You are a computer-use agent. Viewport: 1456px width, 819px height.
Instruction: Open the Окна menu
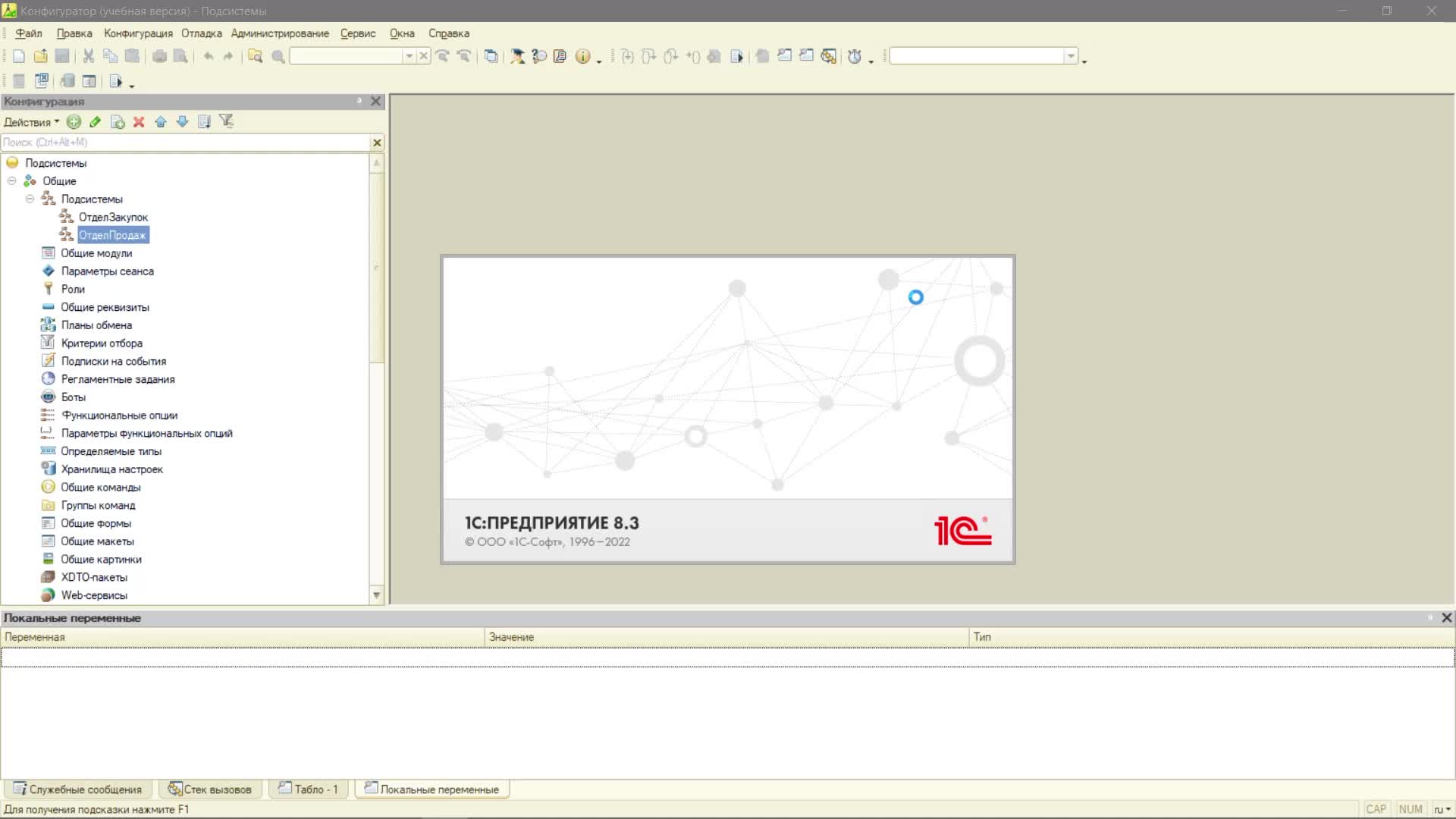pos(402,33)
